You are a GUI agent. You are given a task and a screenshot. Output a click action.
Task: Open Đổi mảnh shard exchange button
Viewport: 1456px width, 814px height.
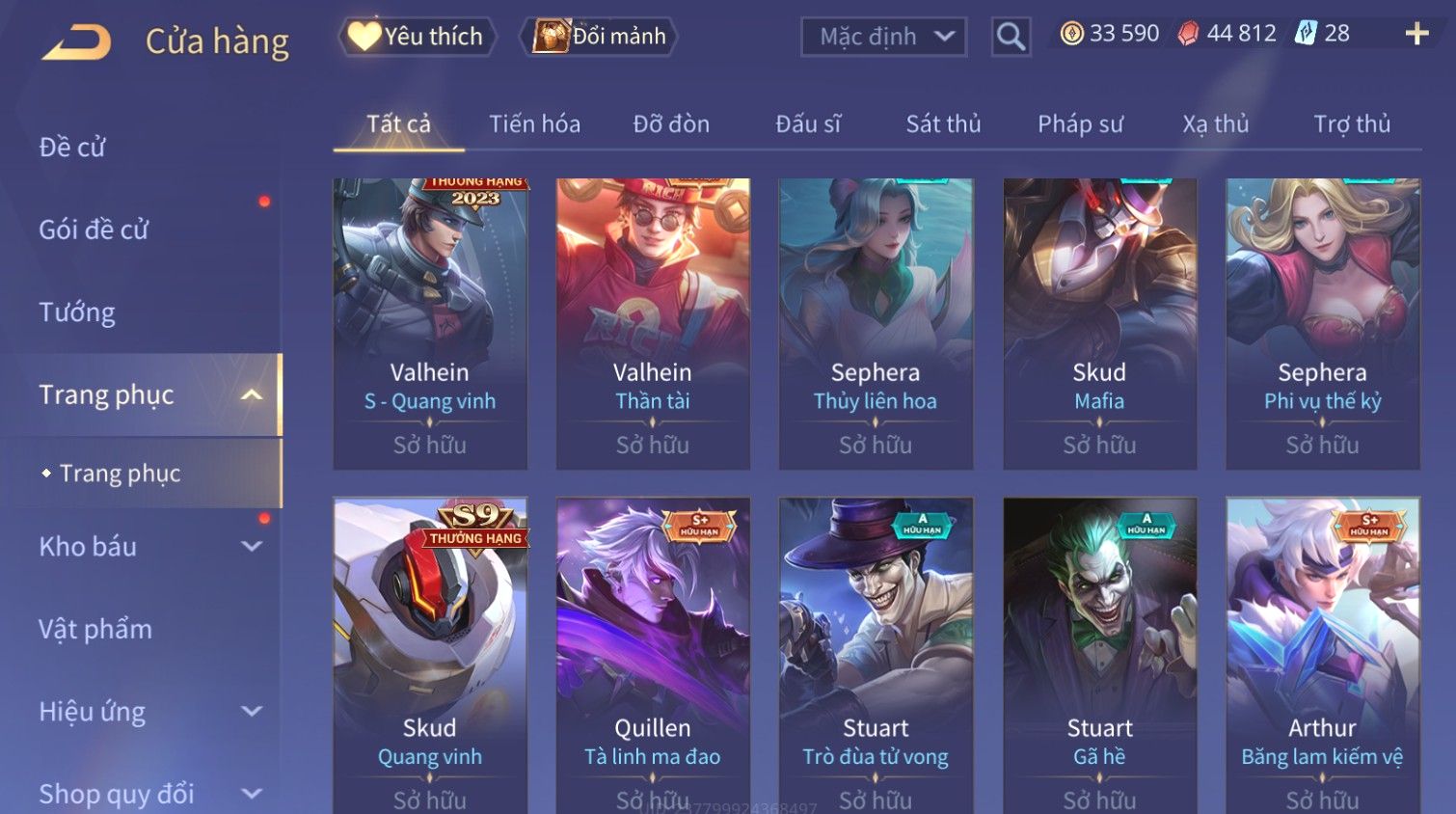point(599,37)
